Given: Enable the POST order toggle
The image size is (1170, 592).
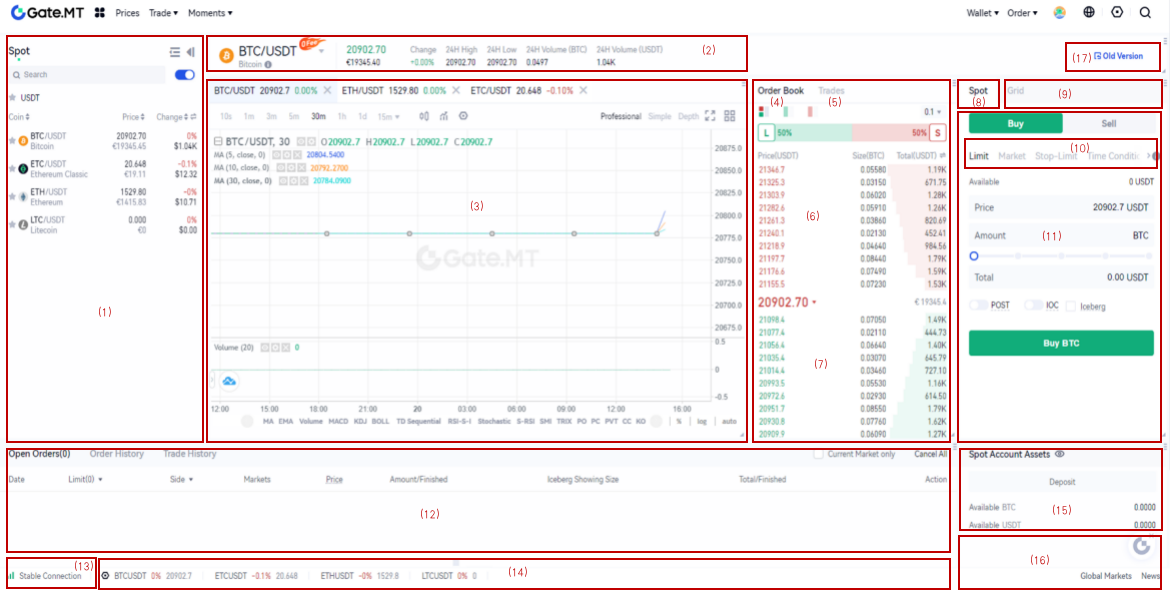Looking at the screenshot, I should [x=978, y=305].
